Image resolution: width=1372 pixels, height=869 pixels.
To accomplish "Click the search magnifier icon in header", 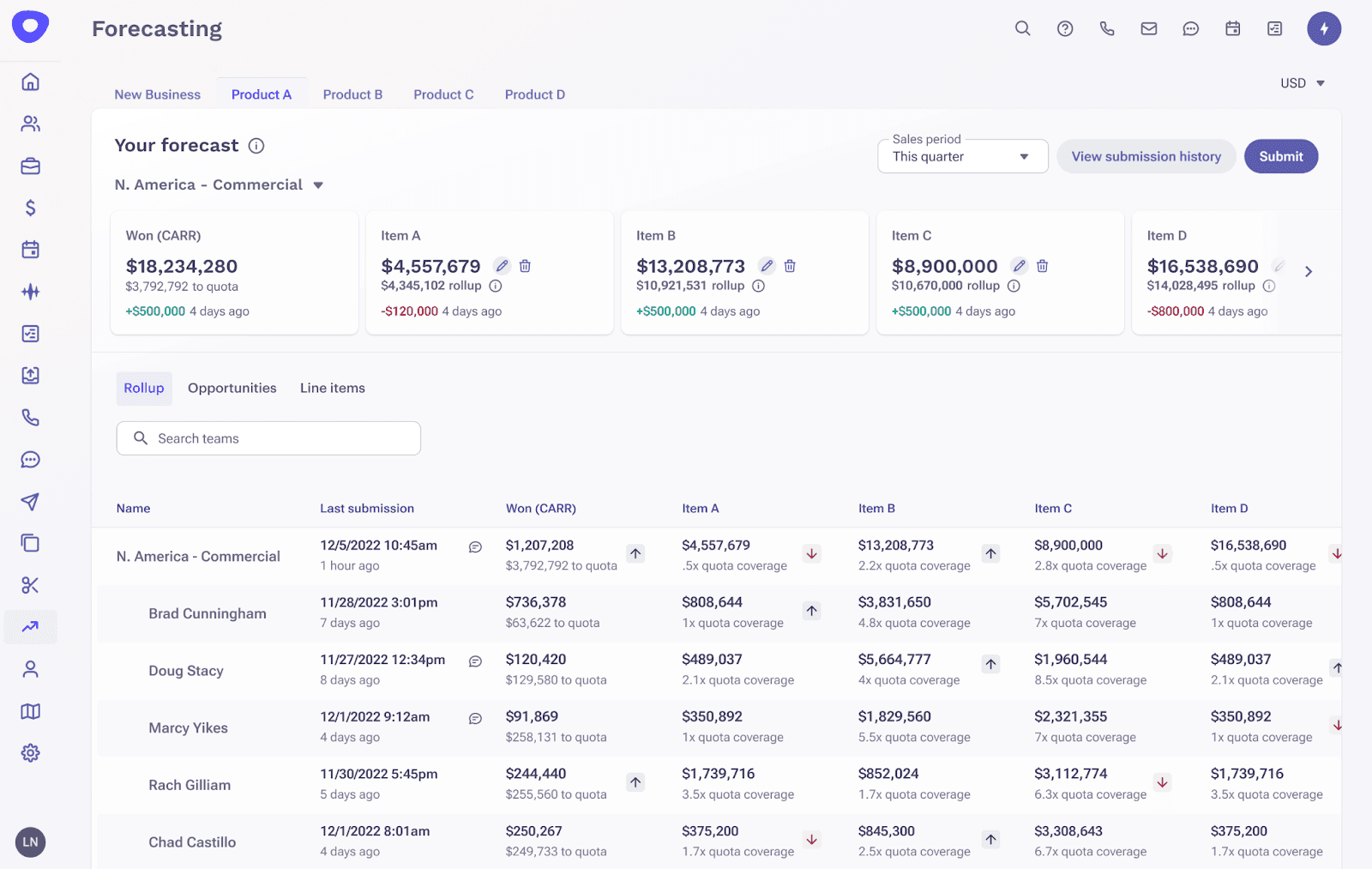I will pos(1022,28).
